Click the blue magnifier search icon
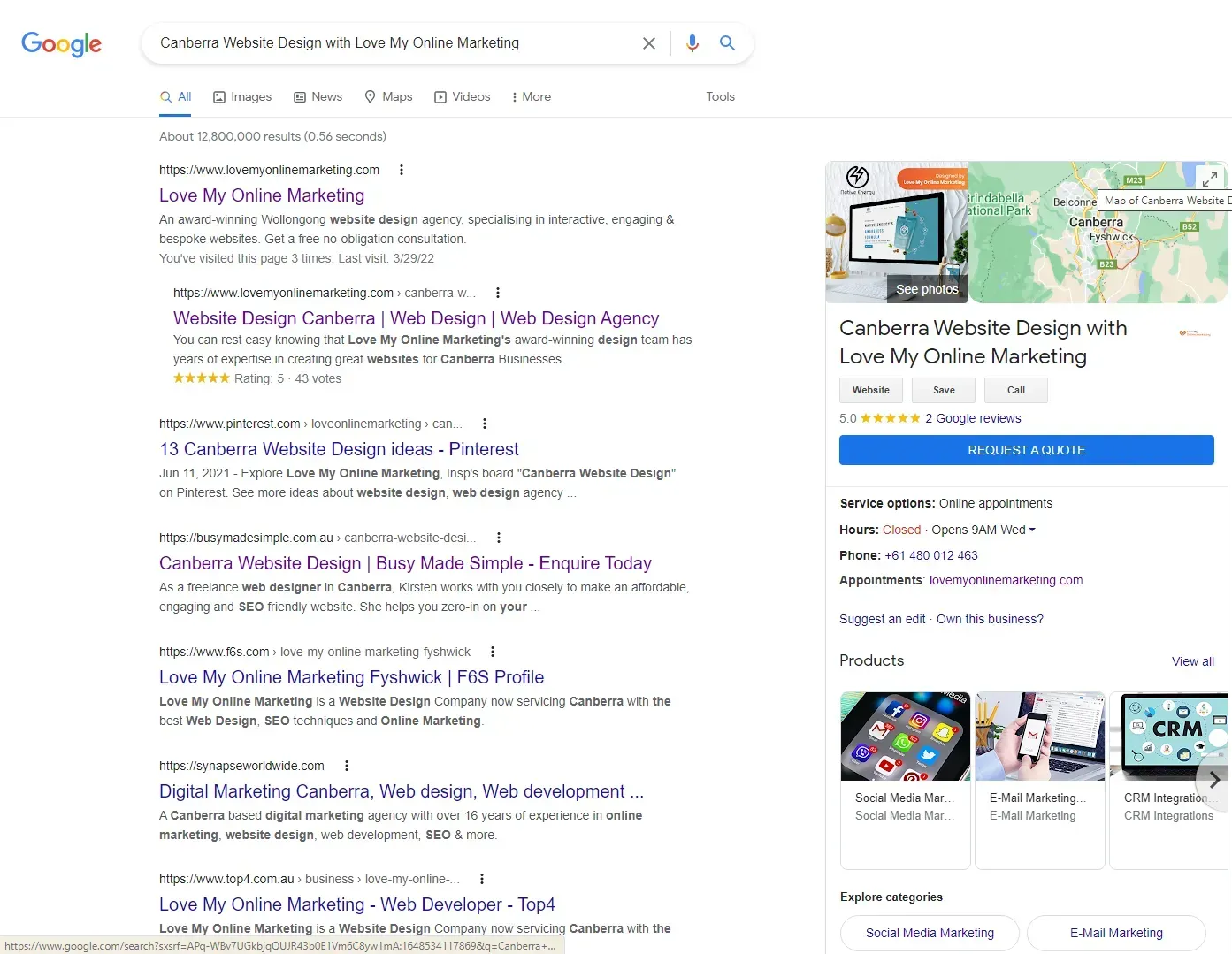The width and height of the screenshot is (1232, 954). [727, 43]
